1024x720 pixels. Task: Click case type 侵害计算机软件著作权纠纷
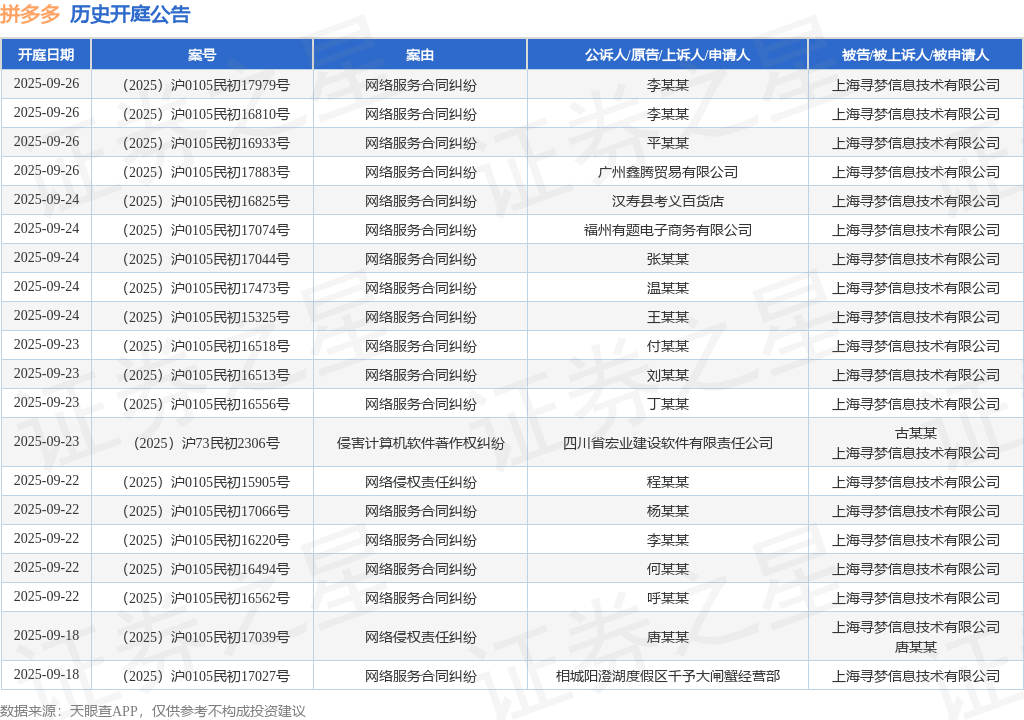pyautogui.click(x=420, y=443)
